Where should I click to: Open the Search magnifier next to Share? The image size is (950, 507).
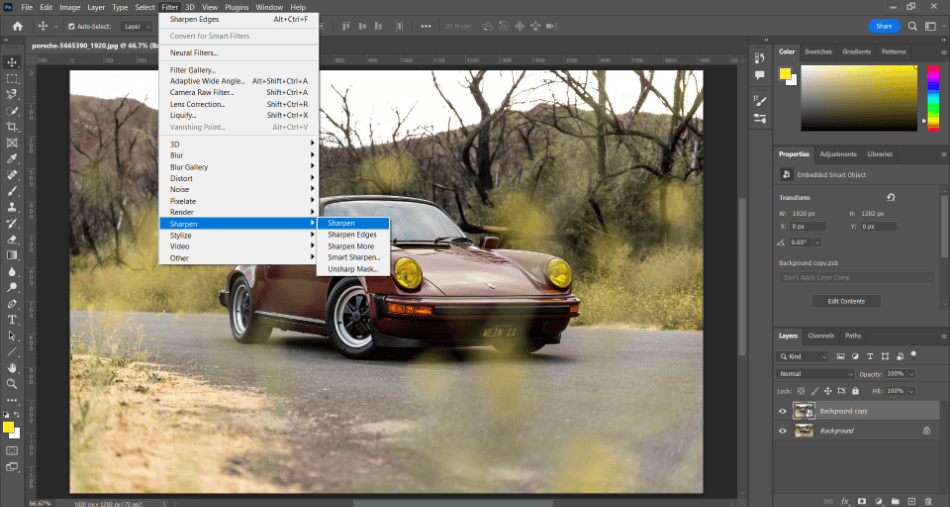click(912, 26)
